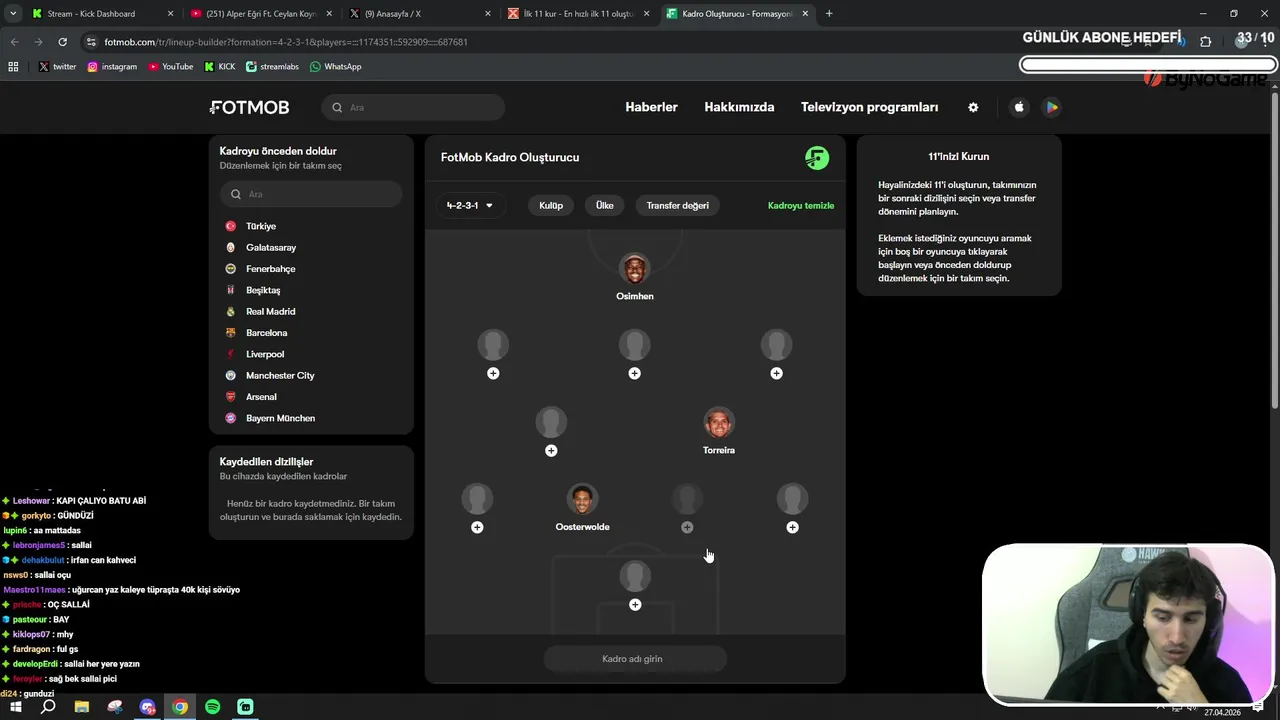This screenshot has width=1280, height=720.
Task: Reload the current page
Action: click(x=62, y=42)
